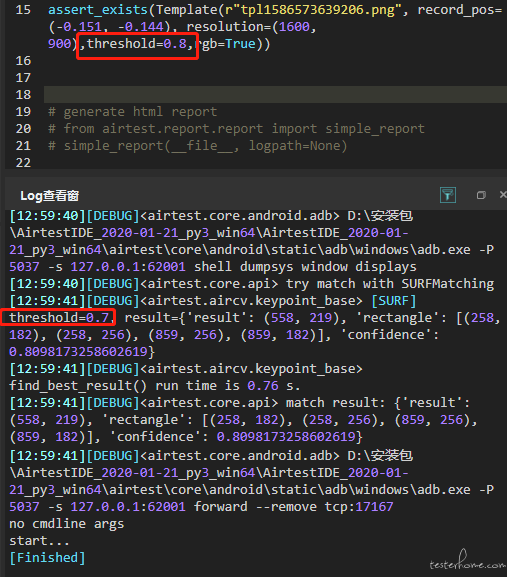Screen dimensions: 507x577
Task: Click the tpl1586573639206.png template filename
Action: 318,10
